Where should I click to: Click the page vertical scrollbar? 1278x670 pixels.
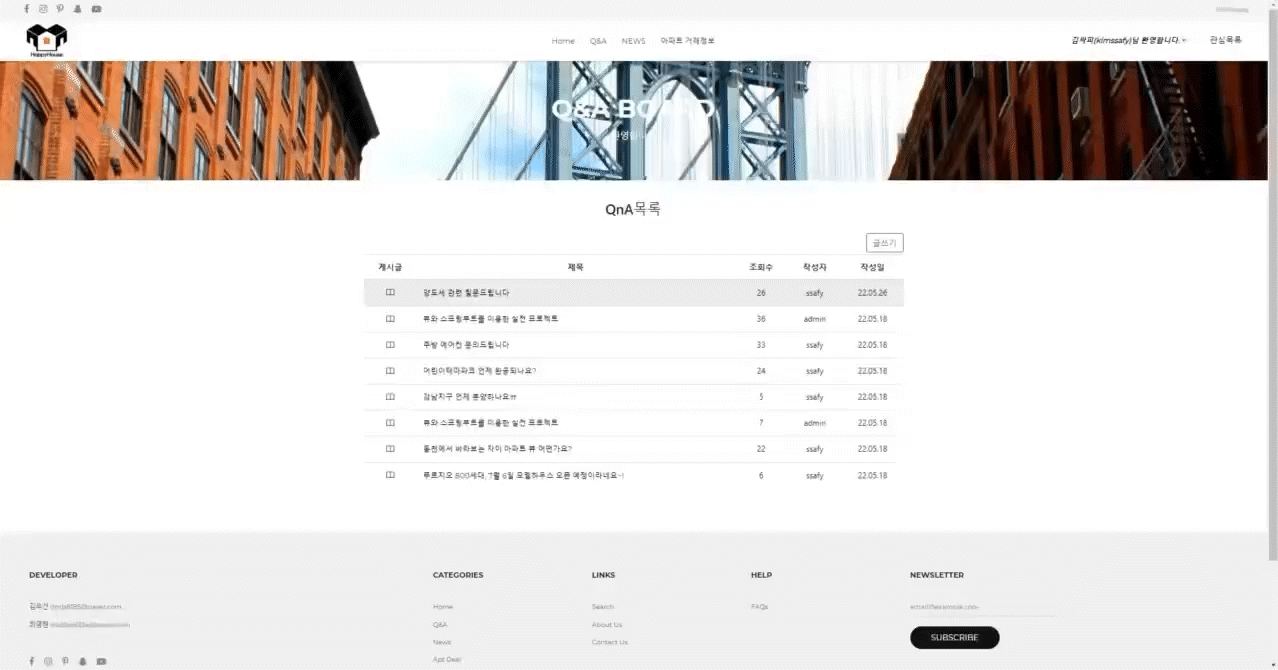pos(1272,290)
